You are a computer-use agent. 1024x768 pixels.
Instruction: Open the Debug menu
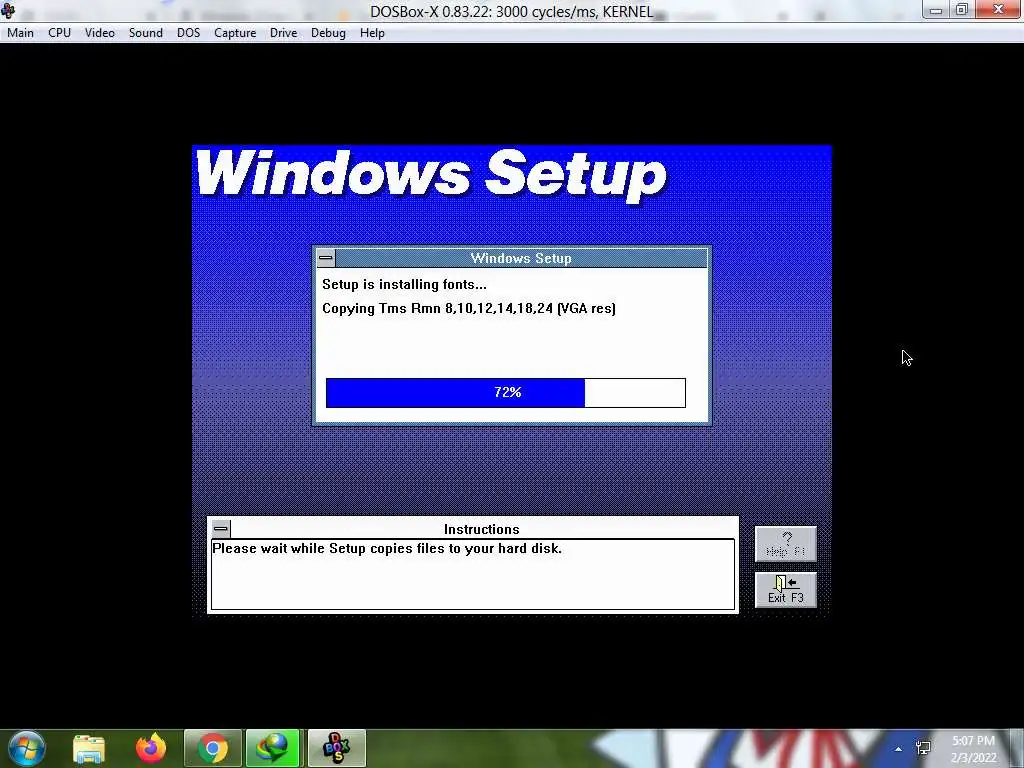coord(328,33)
